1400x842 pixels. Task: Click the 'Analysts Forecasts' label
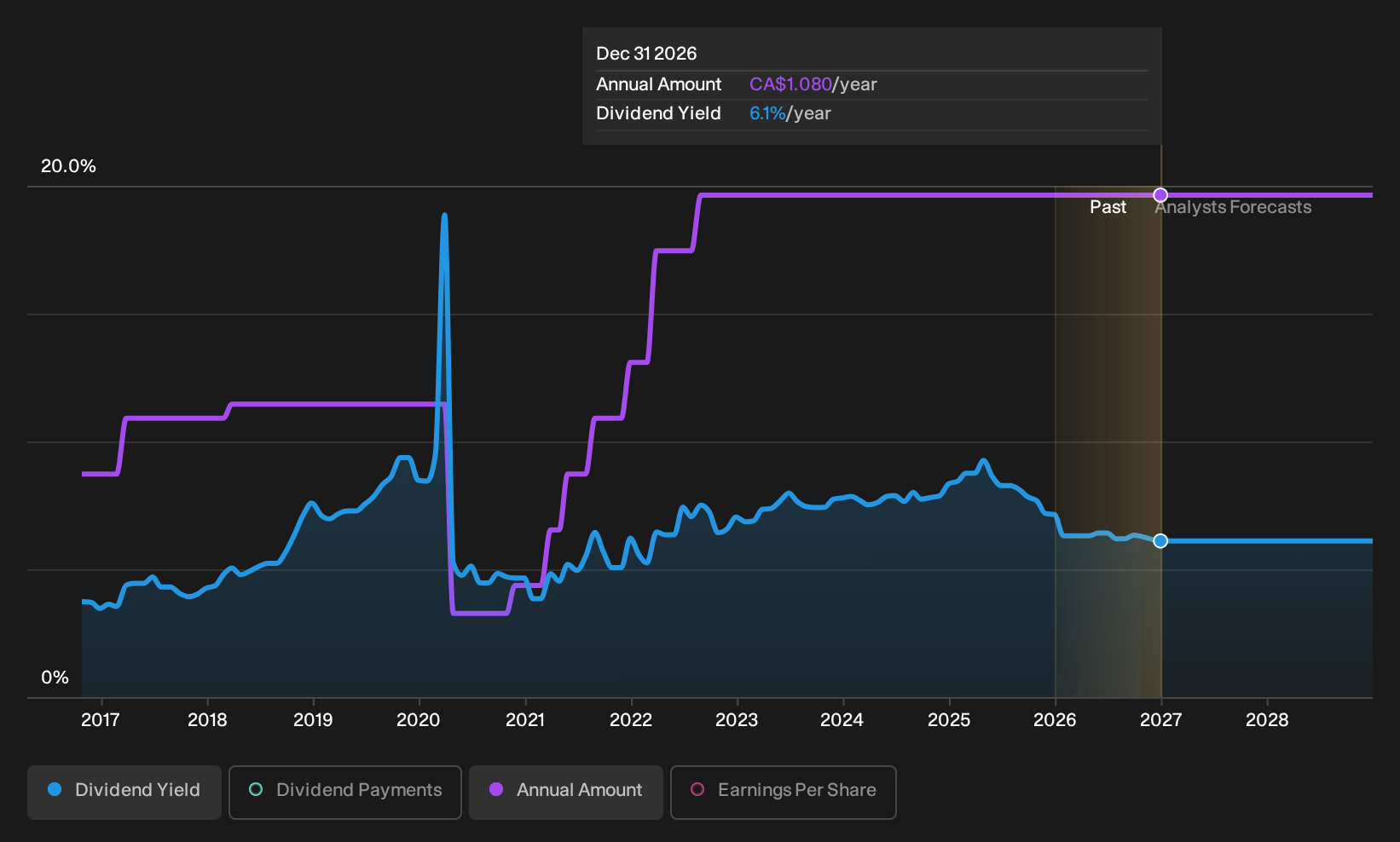(x=1233, y=207)
